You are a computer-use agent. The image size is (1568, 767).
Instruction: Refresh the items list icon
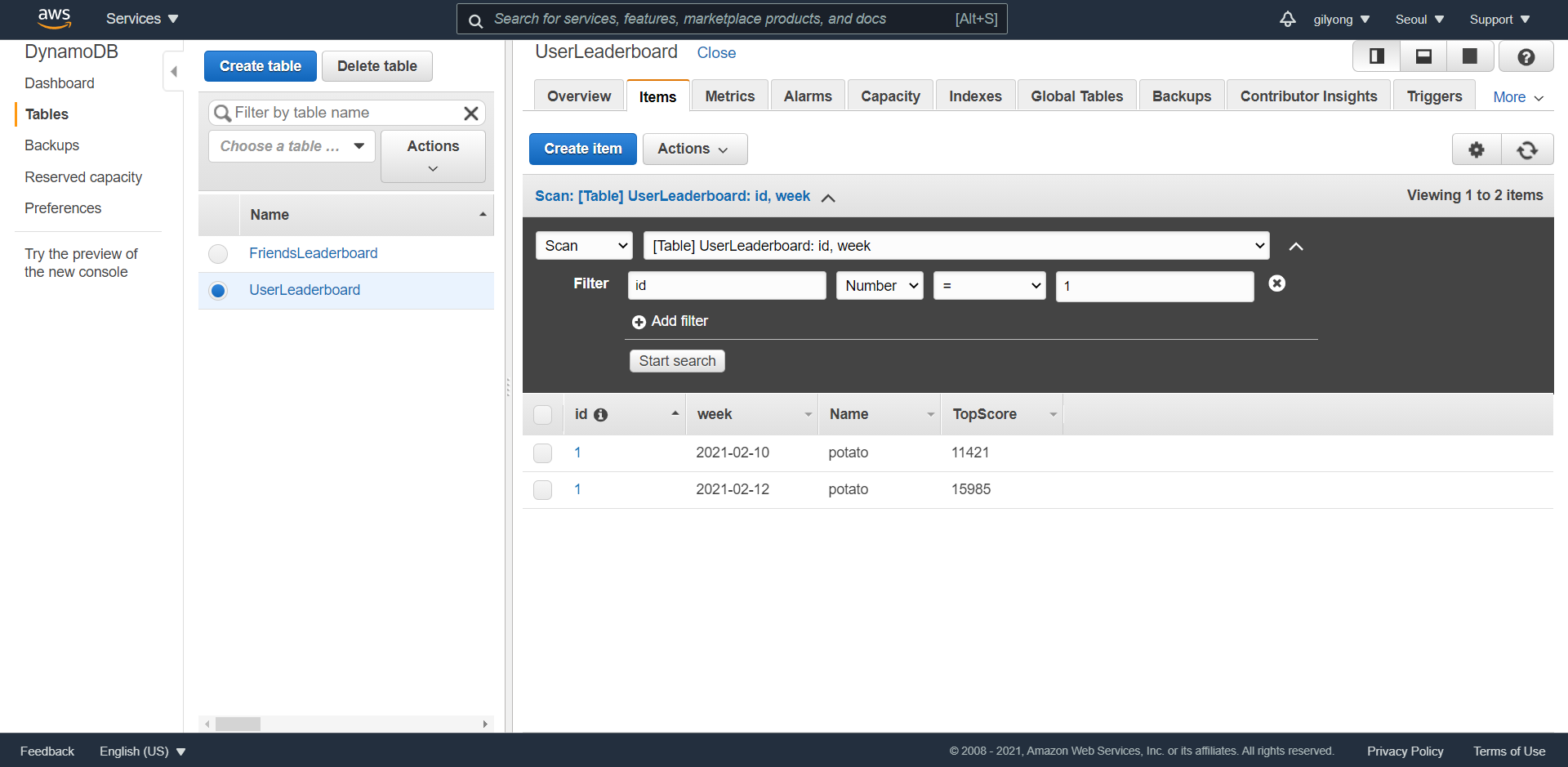point(1527,149)
